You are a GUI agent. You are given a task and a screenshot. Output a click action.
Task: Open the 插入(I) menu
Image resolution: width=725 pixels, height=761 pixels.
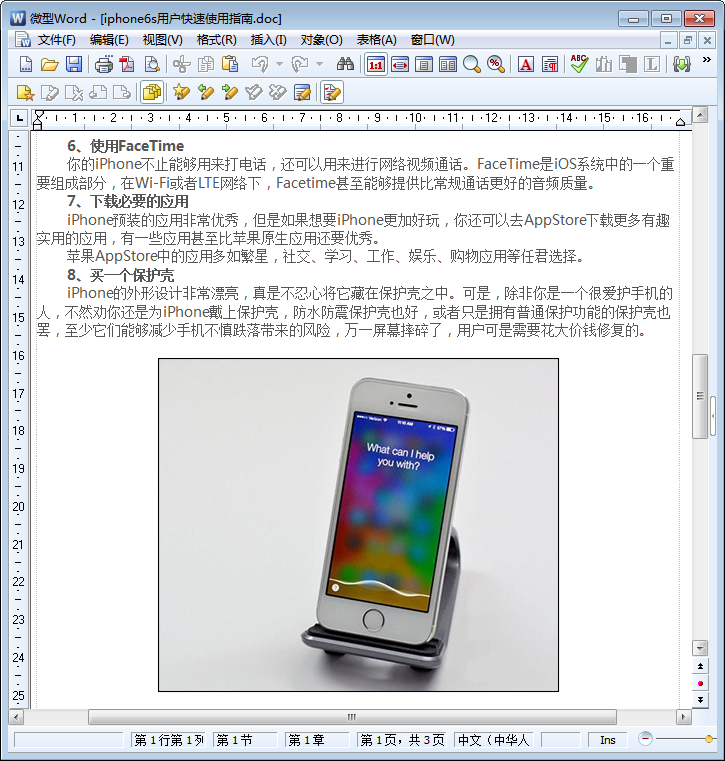(268, 40)
